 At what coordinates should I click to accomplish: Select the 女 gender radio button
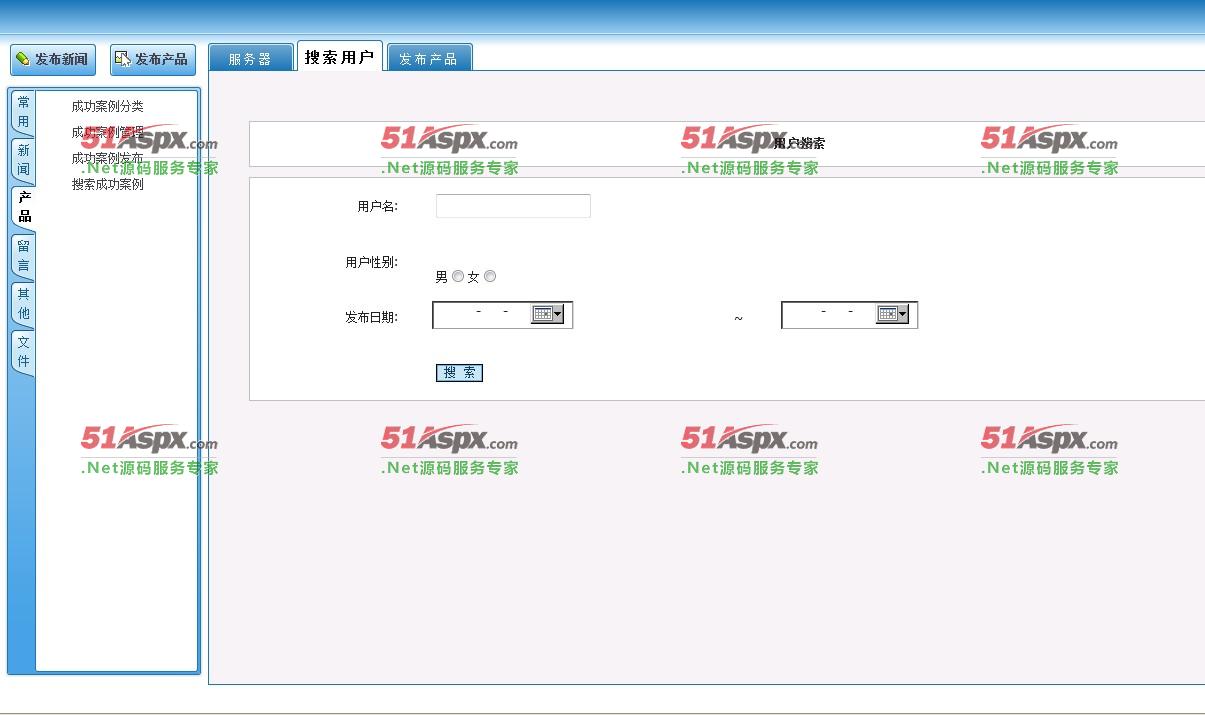tap(490, 276)
